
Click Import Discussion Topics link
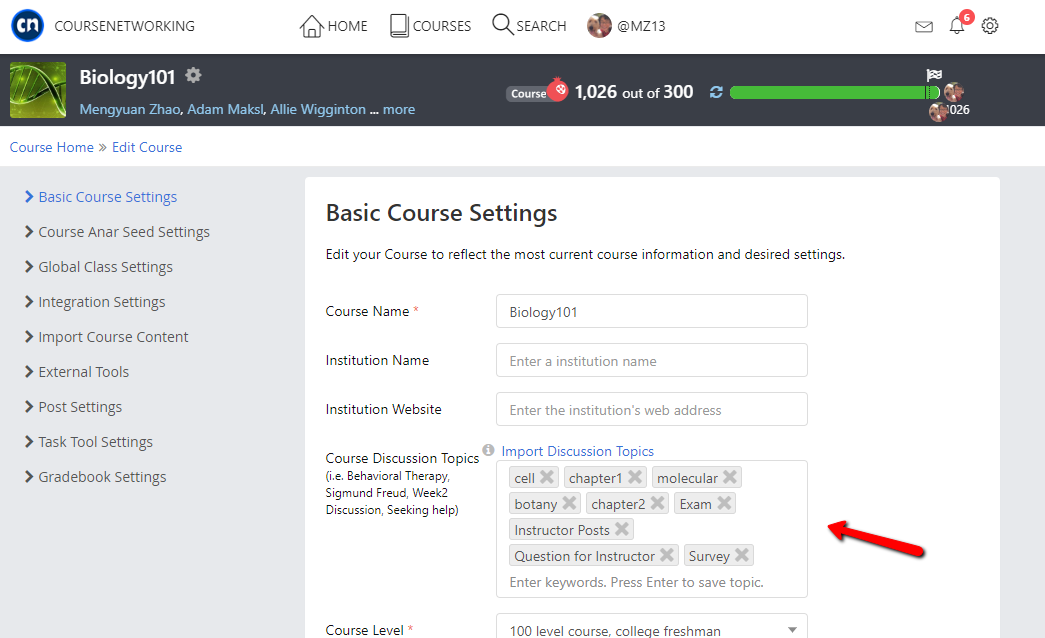point(577,451)
